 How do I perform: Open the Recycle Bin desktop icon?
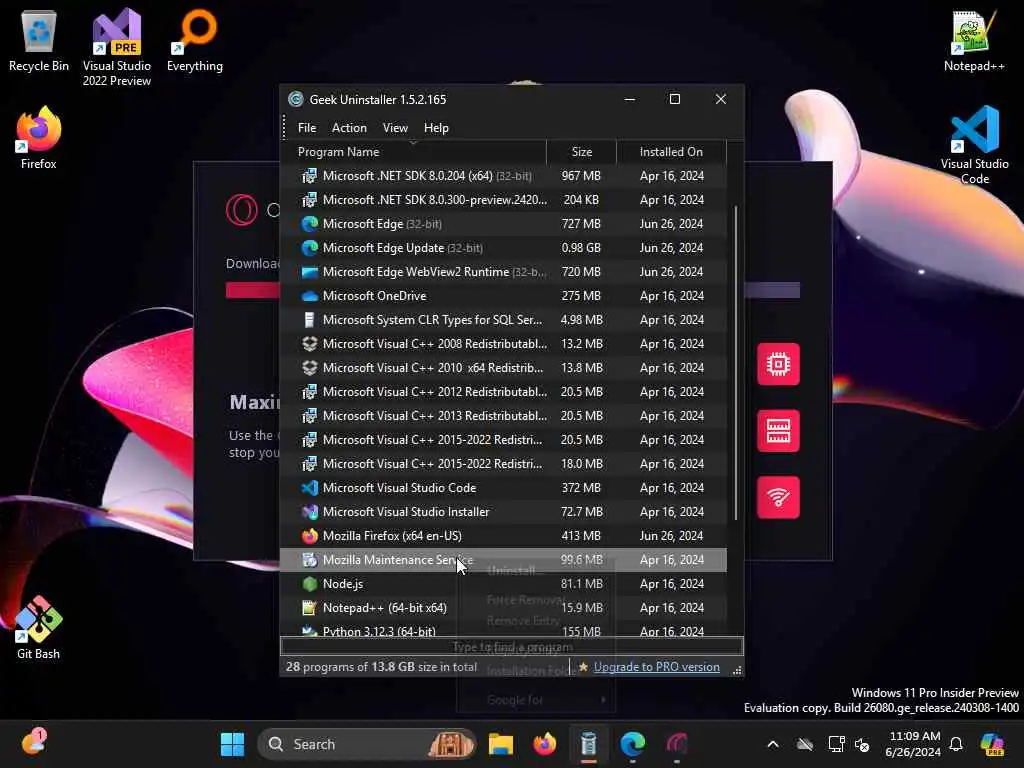pos(39,40)
